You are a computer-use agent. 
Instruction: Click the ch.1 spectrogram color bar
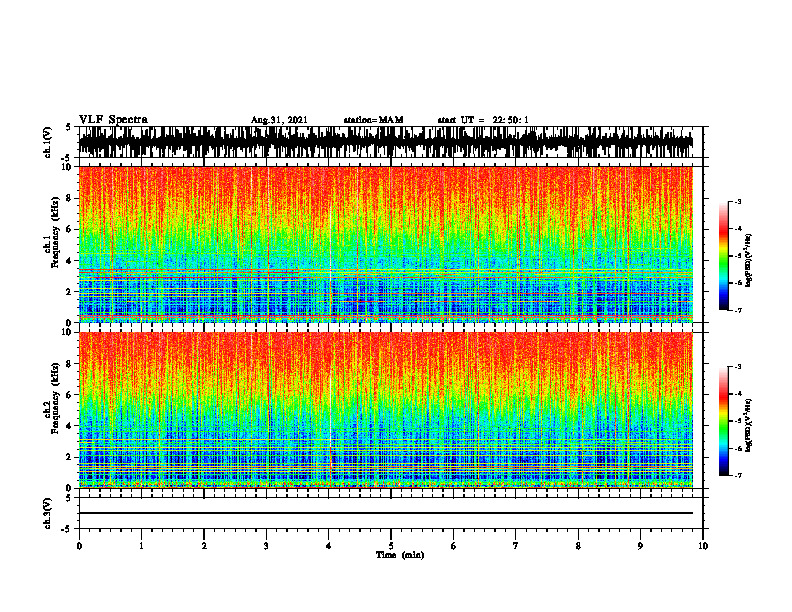click(x=724, y=256)
